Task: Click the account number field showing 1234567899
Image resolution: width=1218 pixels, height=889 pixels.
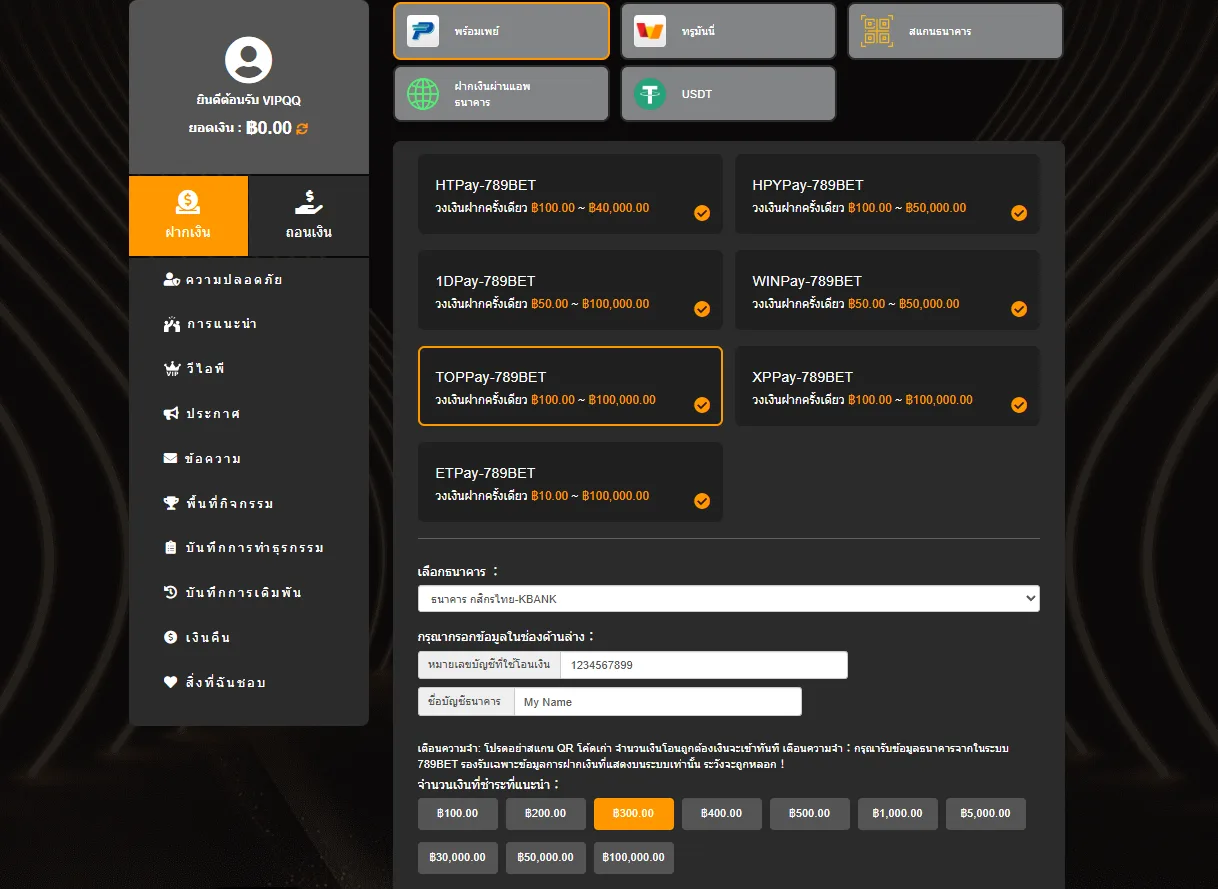Action: [x=704, y=665]
